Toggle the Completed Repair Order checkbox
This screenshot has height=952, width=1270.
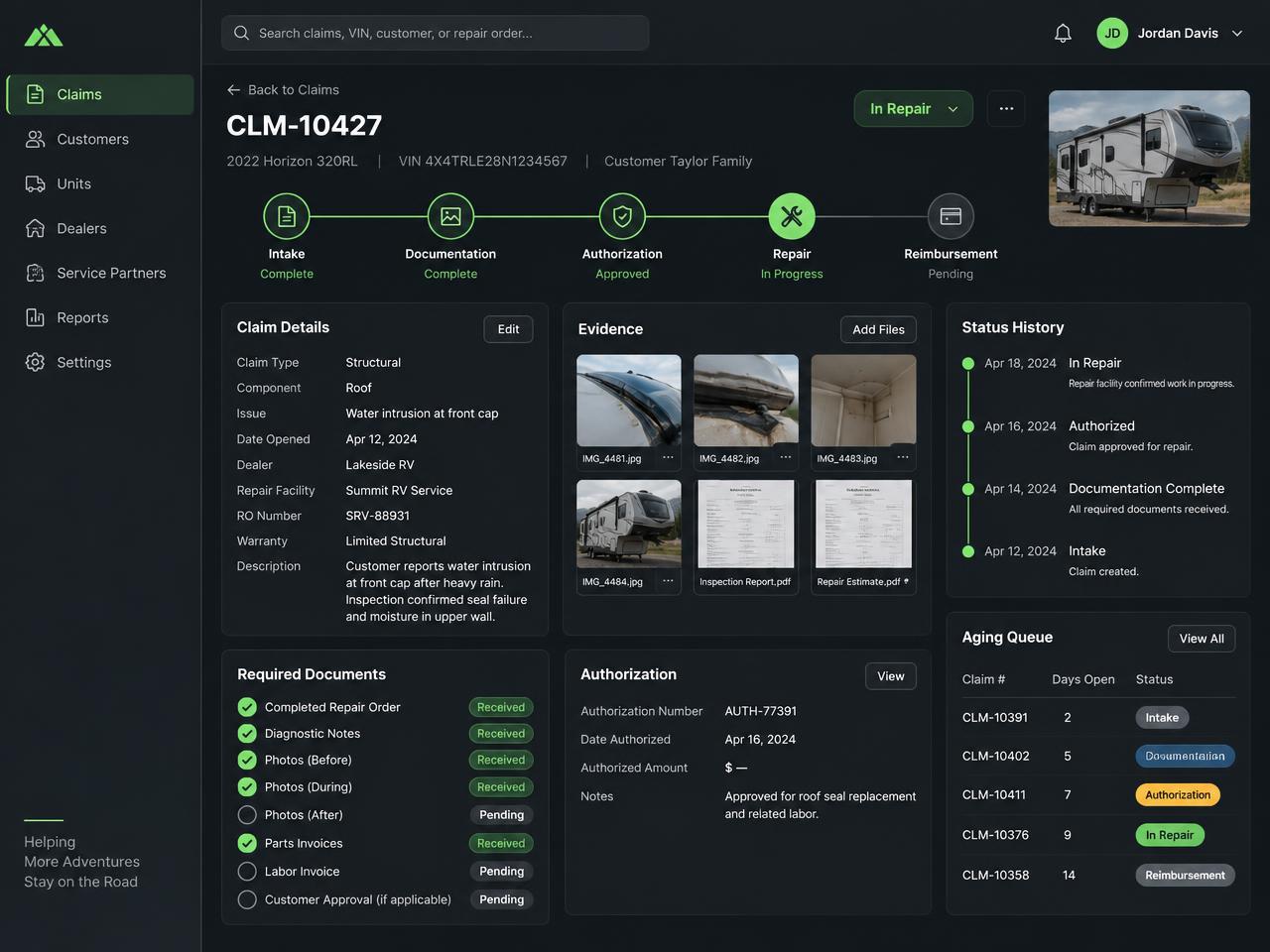coord(247,707)
